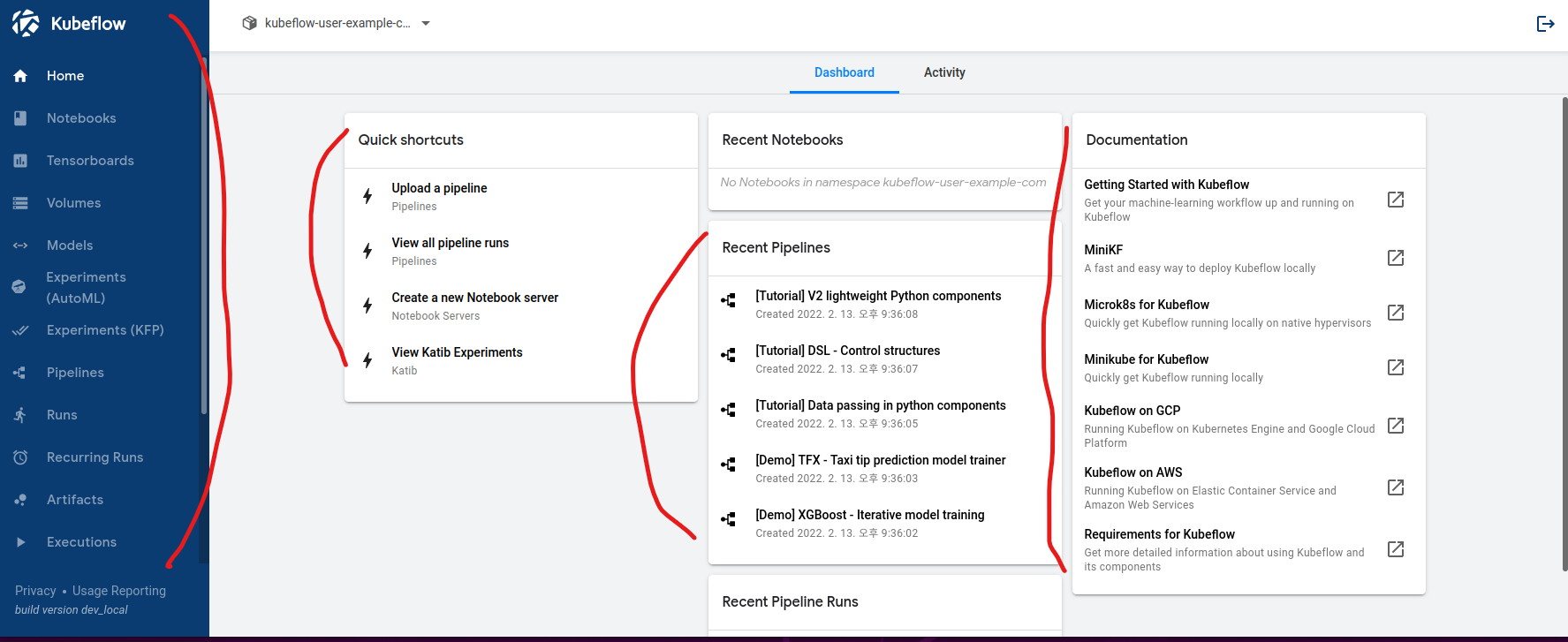This screenshot has height=642, width=1568.
Task: Navigate to Recurring Runs in sidebar
Action: click(x=95, y=457)
